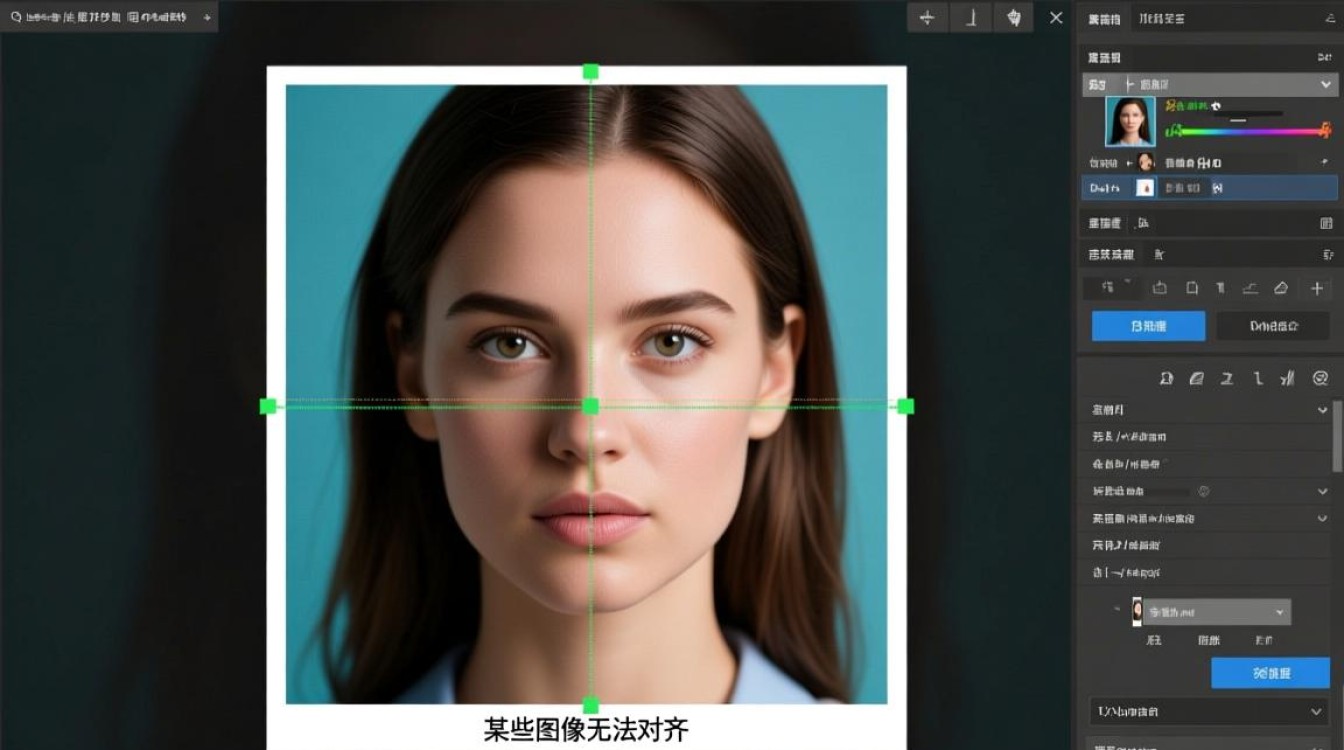Image resolution: width=1344 pixels, height=750 pixels.
Task: Select the hand tool in the top toolbar
Action: [x=1013, y=17]
